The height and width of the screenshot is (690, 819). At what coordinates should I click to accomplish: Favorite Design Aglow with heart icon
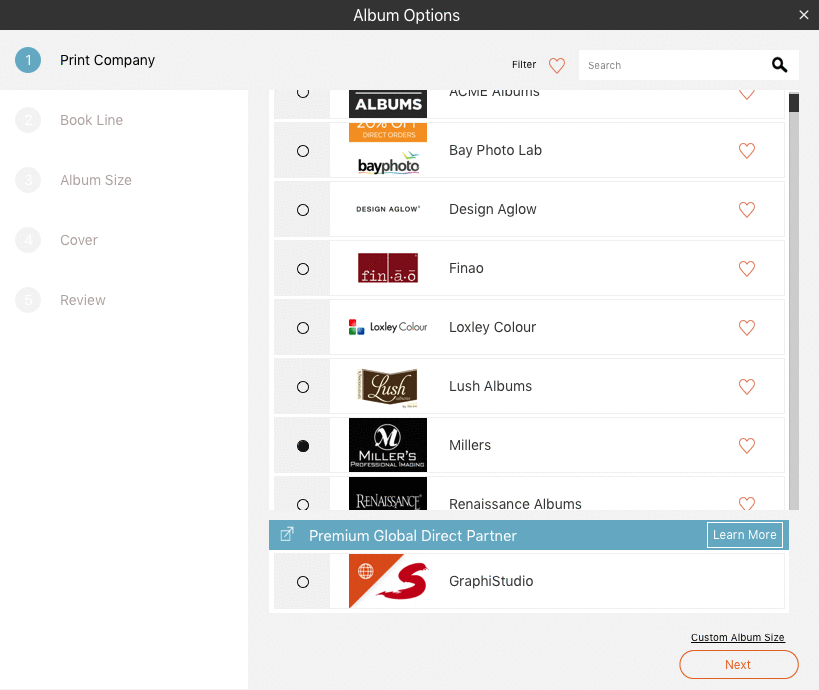[747, 209]
